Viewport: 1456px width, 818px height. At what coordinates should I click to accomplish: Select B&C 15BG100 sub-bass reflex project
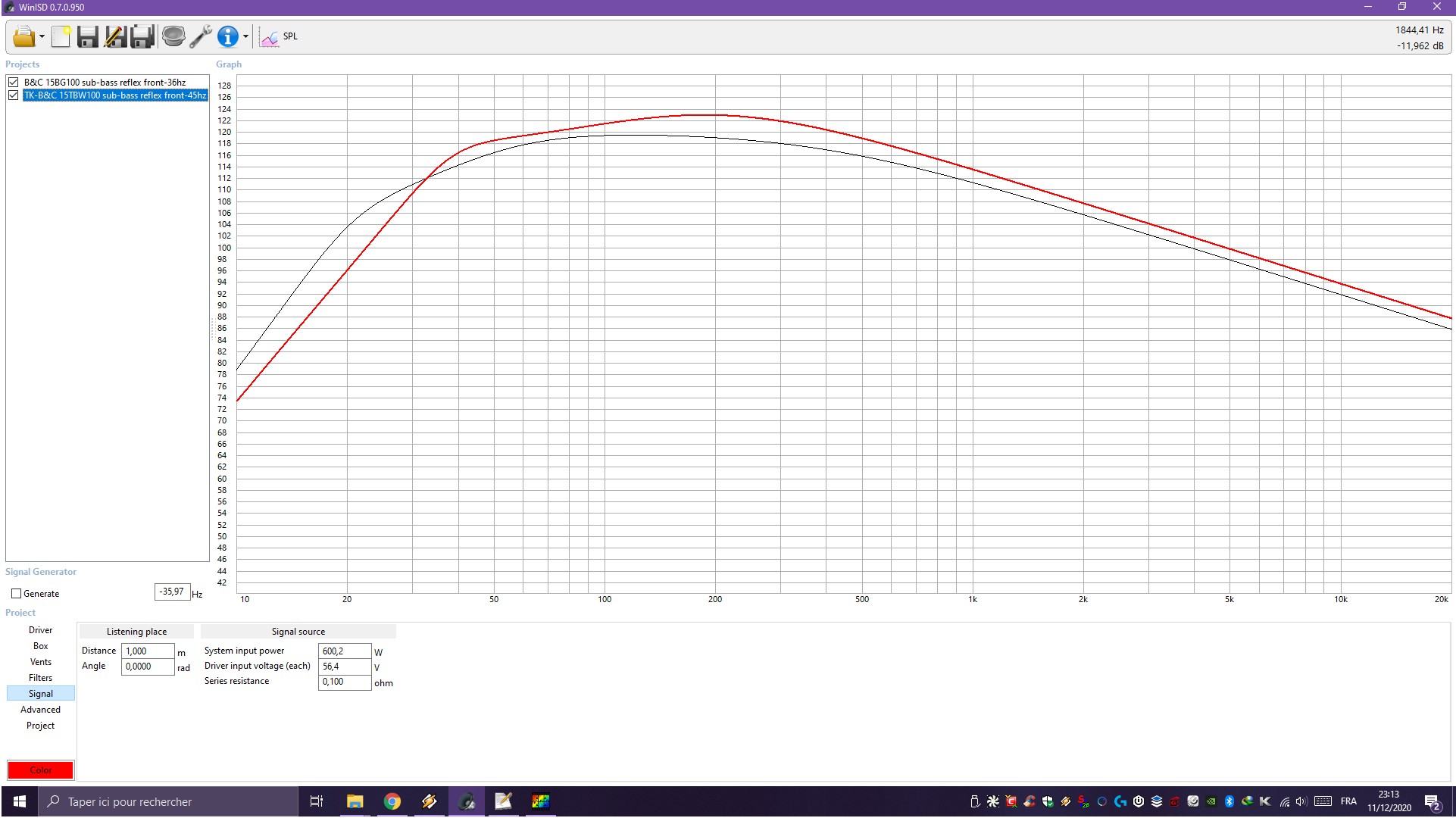[x=105, y=82]
